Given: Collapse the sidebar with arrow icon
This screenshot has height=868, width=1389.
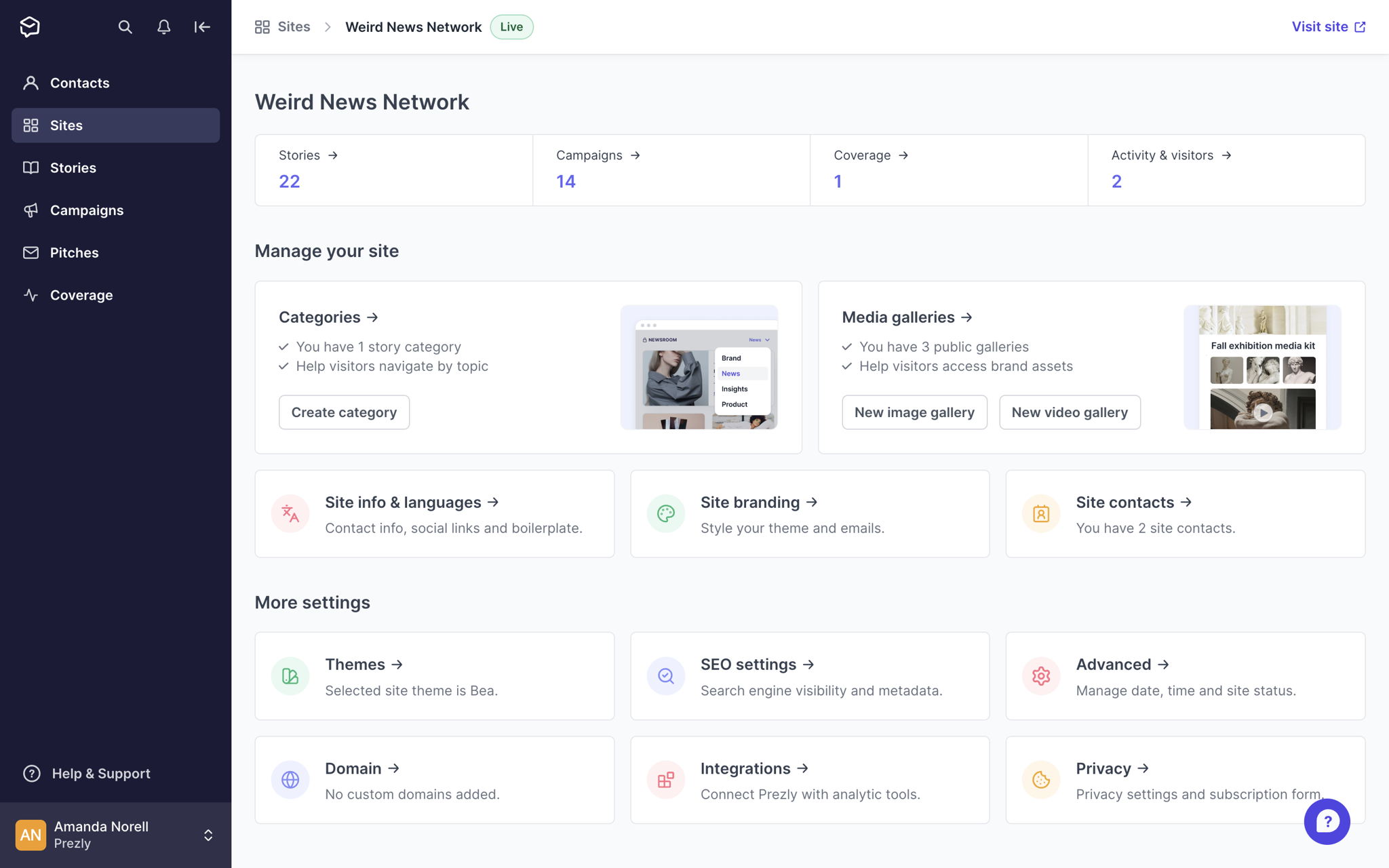Looking at the screenshot, I should (x=202, y=27).
